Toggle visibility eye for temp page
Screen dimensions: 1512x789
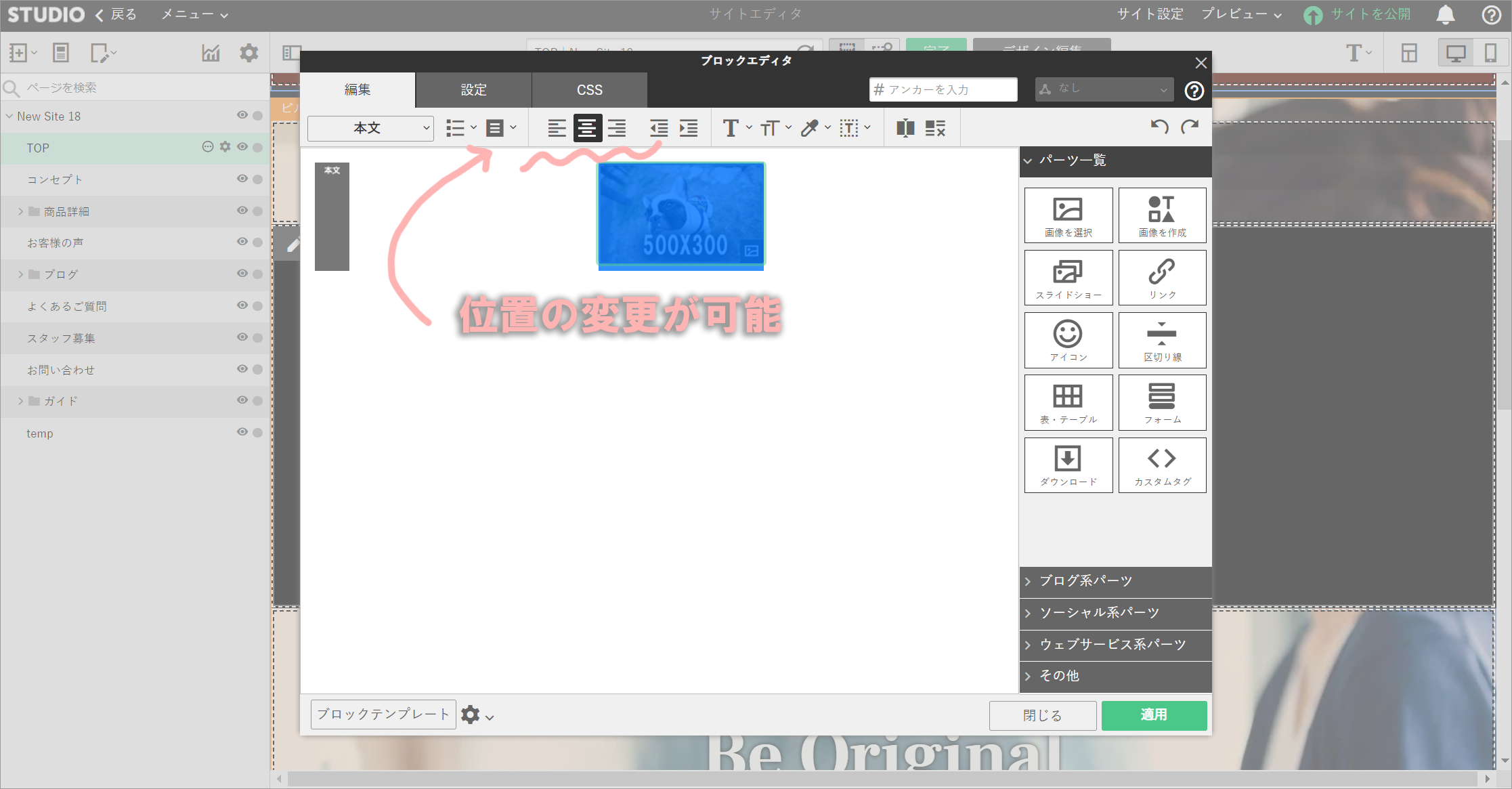click(x=242, y=432)
